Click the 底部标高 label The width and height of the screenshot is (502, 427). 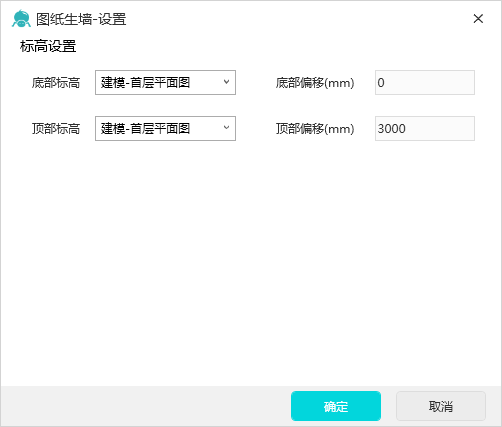(x=56, y=83)
